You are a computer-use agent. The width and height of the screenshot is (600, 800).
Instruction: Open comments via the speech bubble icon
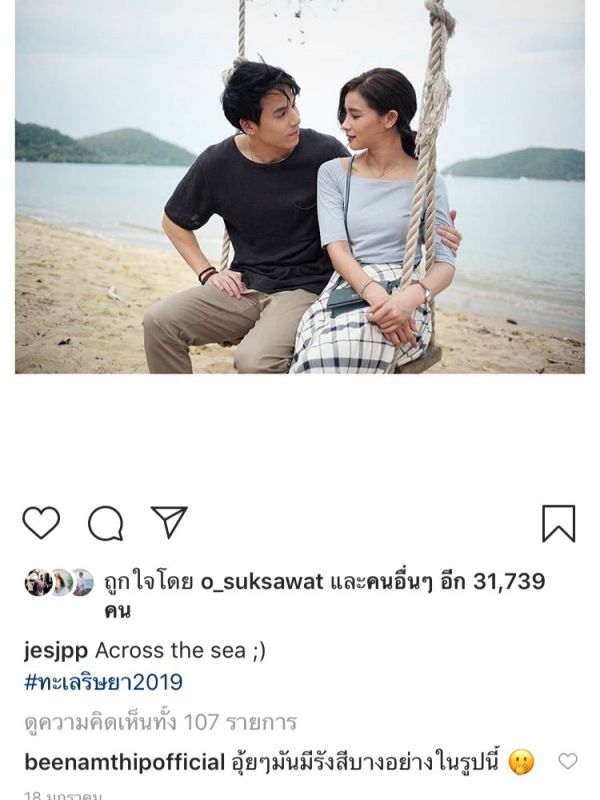click(x=106, y=523)
